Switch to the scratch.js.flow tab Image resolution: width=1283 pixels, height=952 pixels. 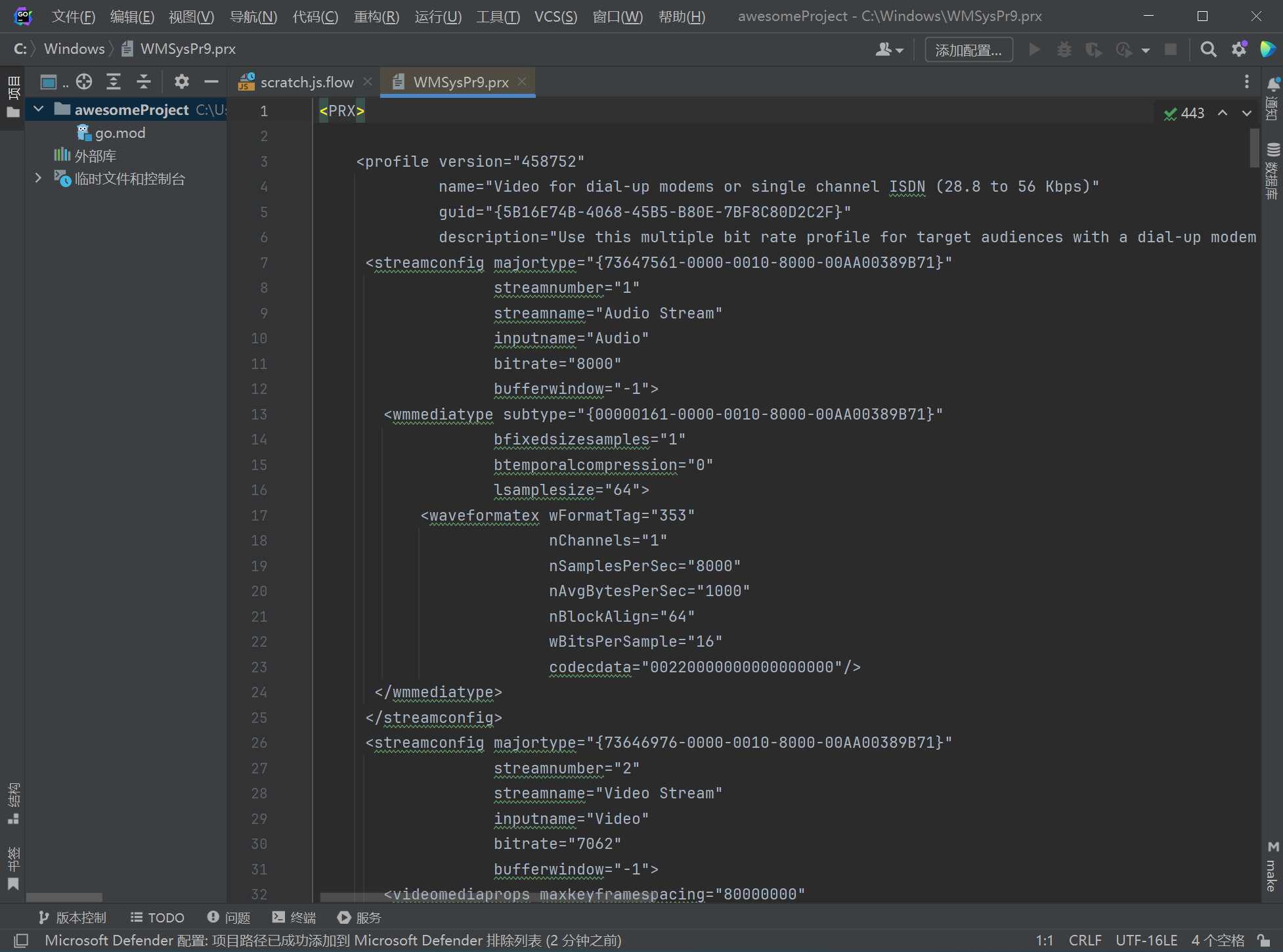306,82
